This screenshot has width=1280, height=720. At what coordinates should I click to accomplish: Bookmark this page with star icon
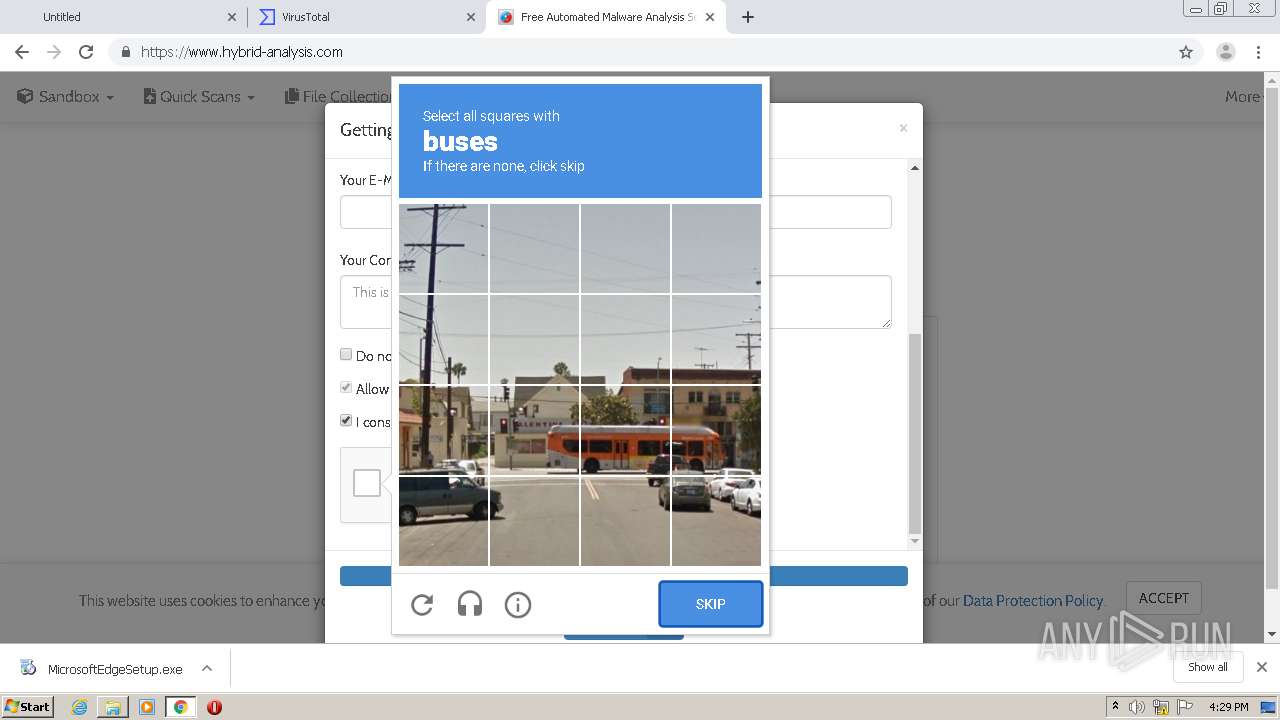tap(1186, 52)
